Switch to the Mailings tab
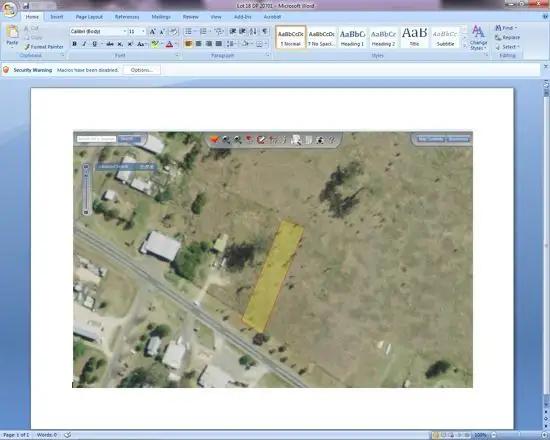The height and width of the screenshot is (440, 550). [x=161, y=17]
